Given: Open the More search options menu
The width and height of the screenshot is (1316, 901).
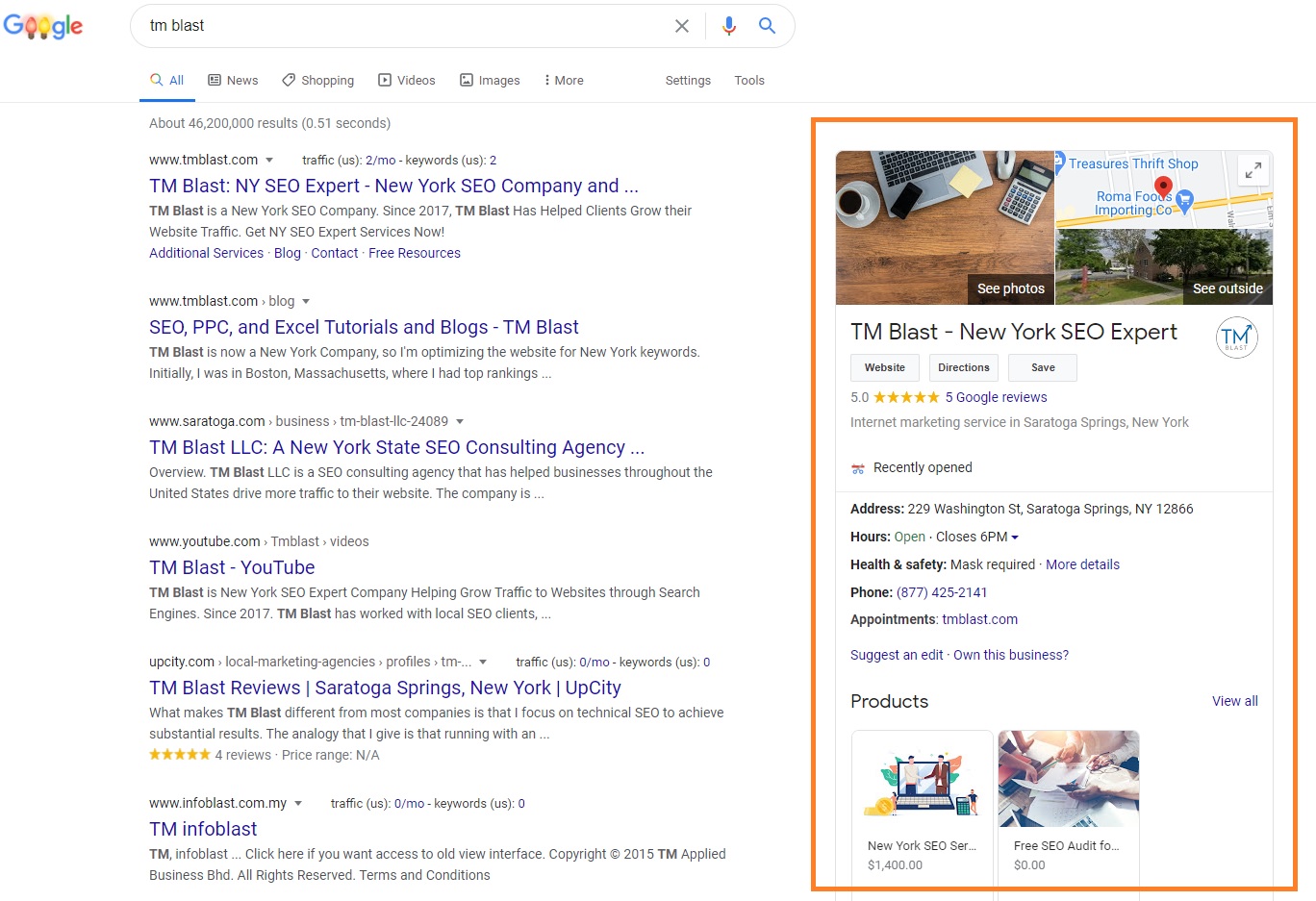Looking at the screenshot, I should [565, 81].
